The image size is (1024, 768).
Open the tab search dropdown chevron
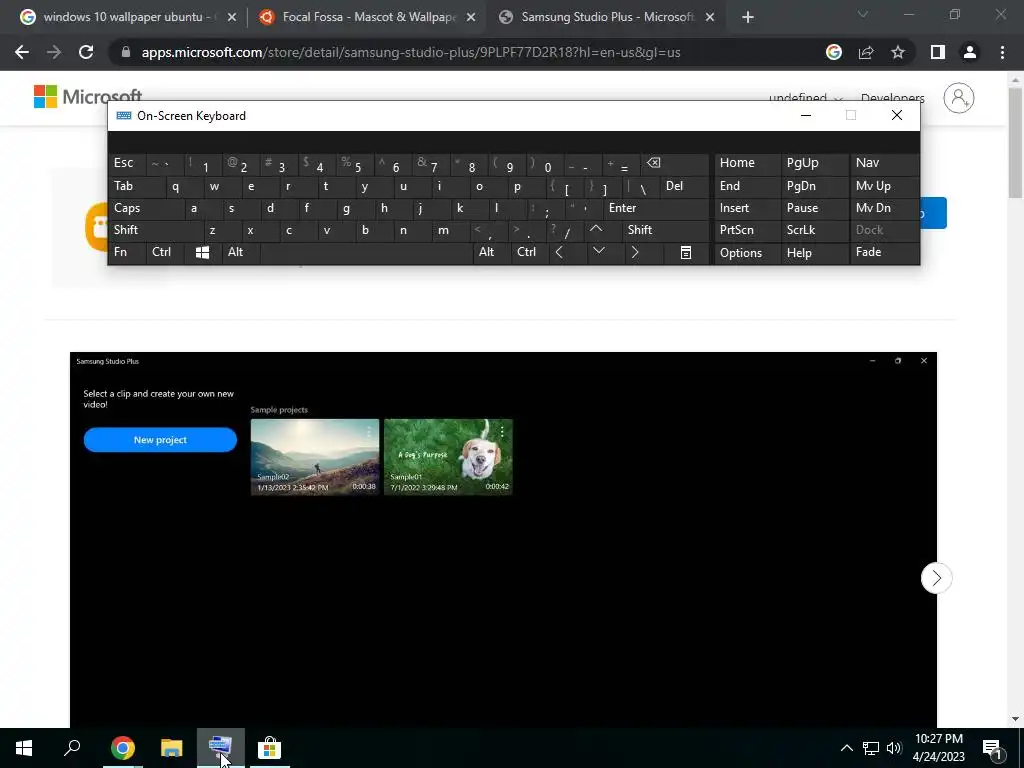pos(863,14)
